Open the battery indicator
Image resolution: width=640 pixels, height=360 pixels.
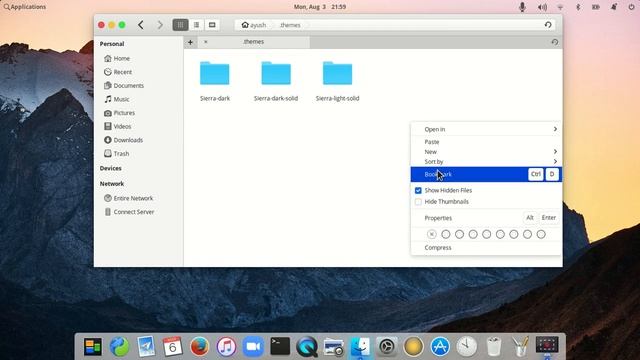(596, 7)
